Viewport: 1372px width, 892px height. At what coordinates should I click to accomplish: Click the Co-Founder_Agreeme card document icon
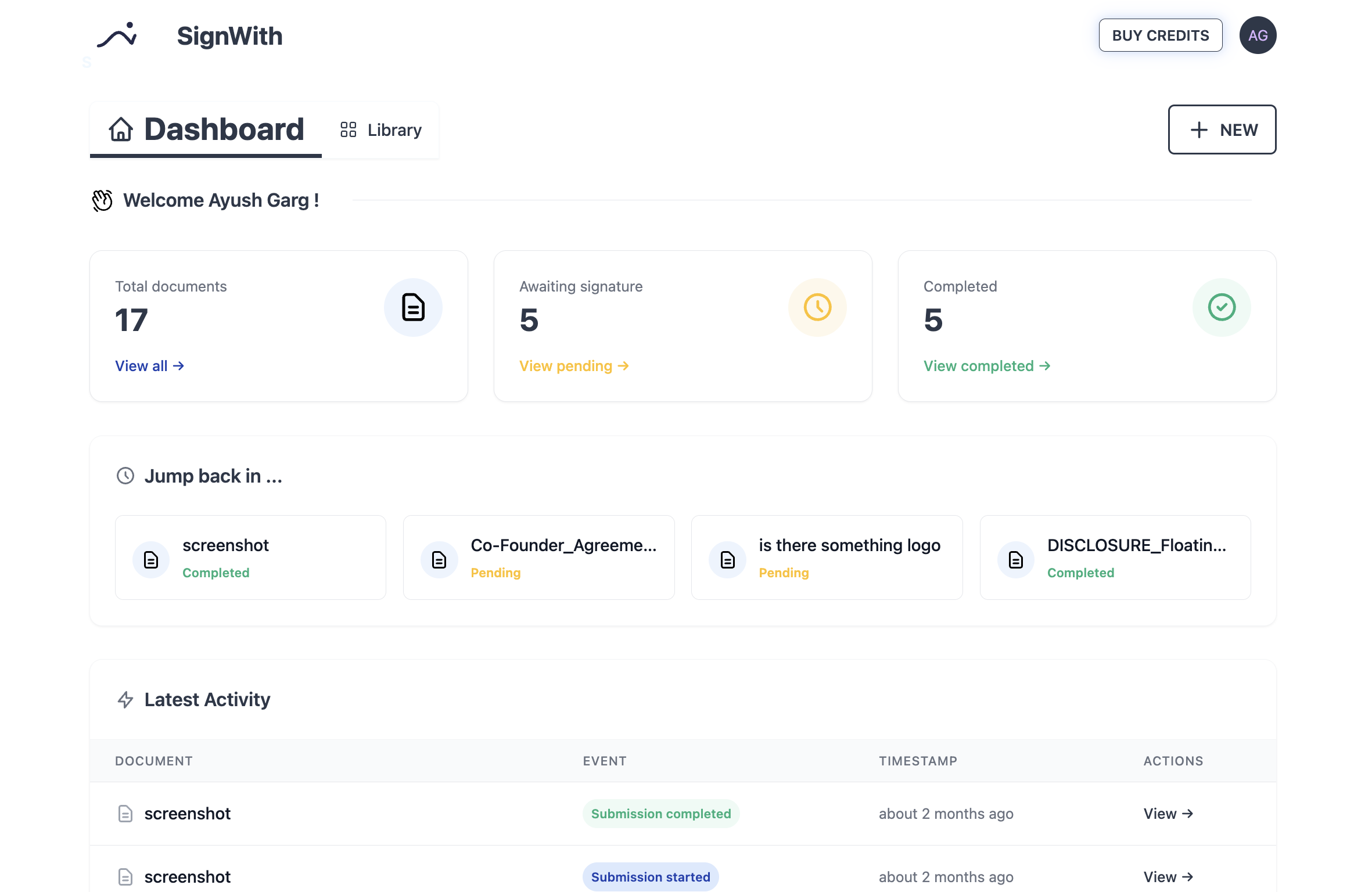[439, 560]
